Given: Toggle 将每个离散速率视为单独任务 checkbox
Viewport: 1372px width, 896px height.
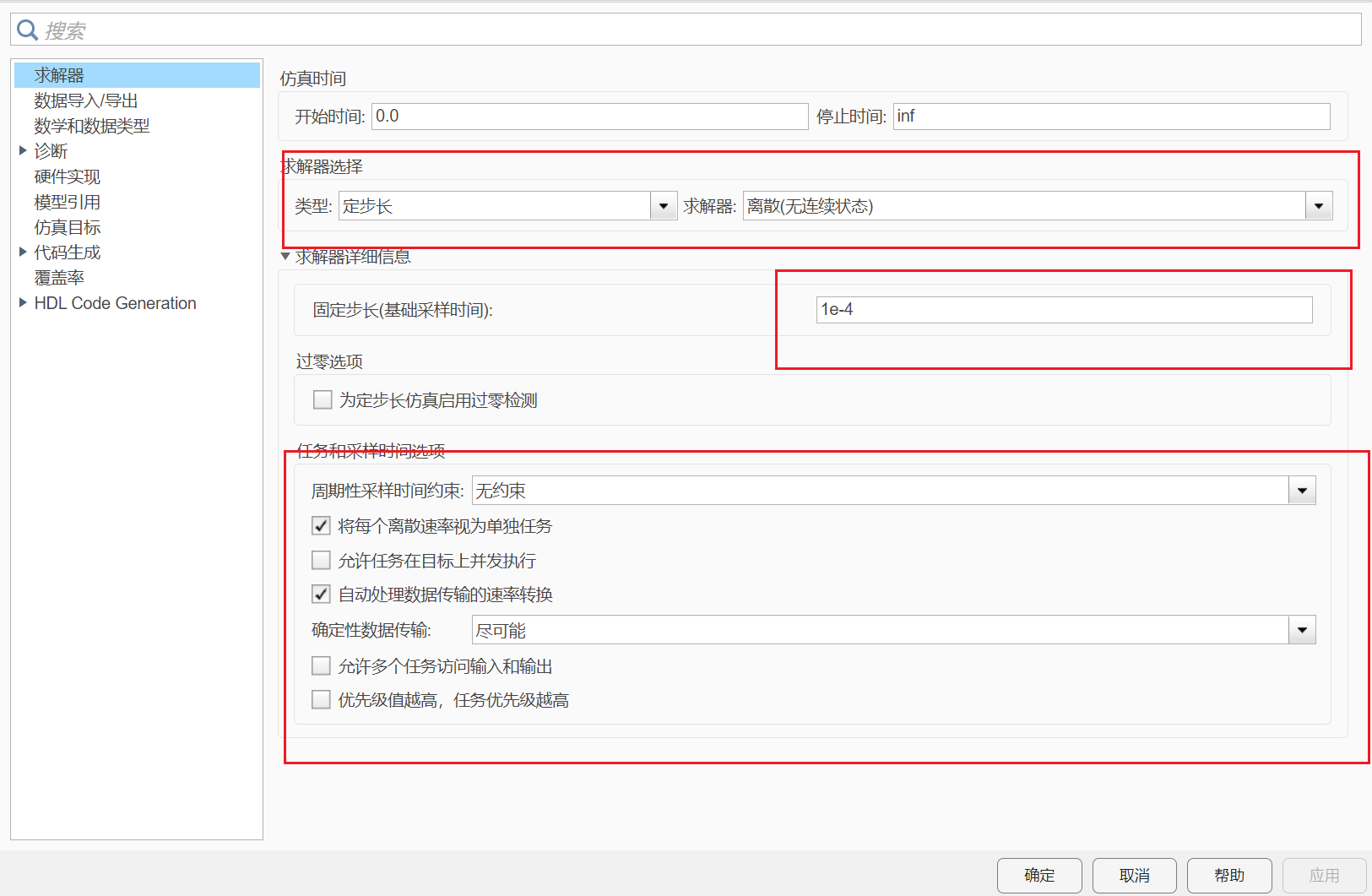Looking at the screenshot, I should (x=321, y=525).
